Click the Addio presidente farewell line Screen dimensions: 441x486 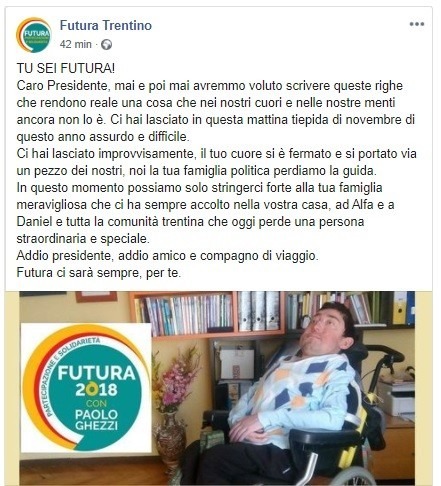point(168,256)
